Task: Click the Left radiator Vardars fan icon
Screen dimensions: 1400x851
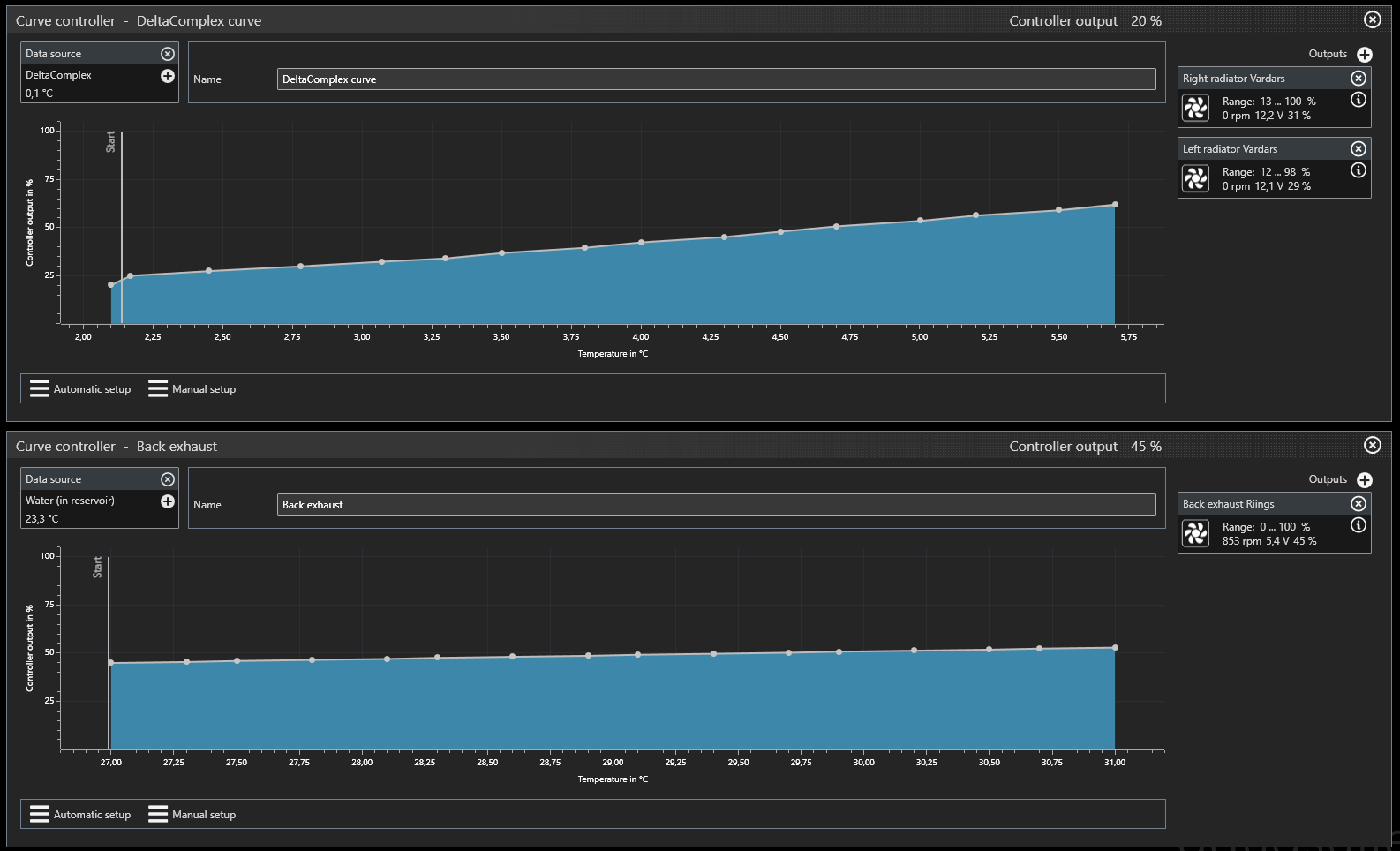Action: tap(1196, 179)
